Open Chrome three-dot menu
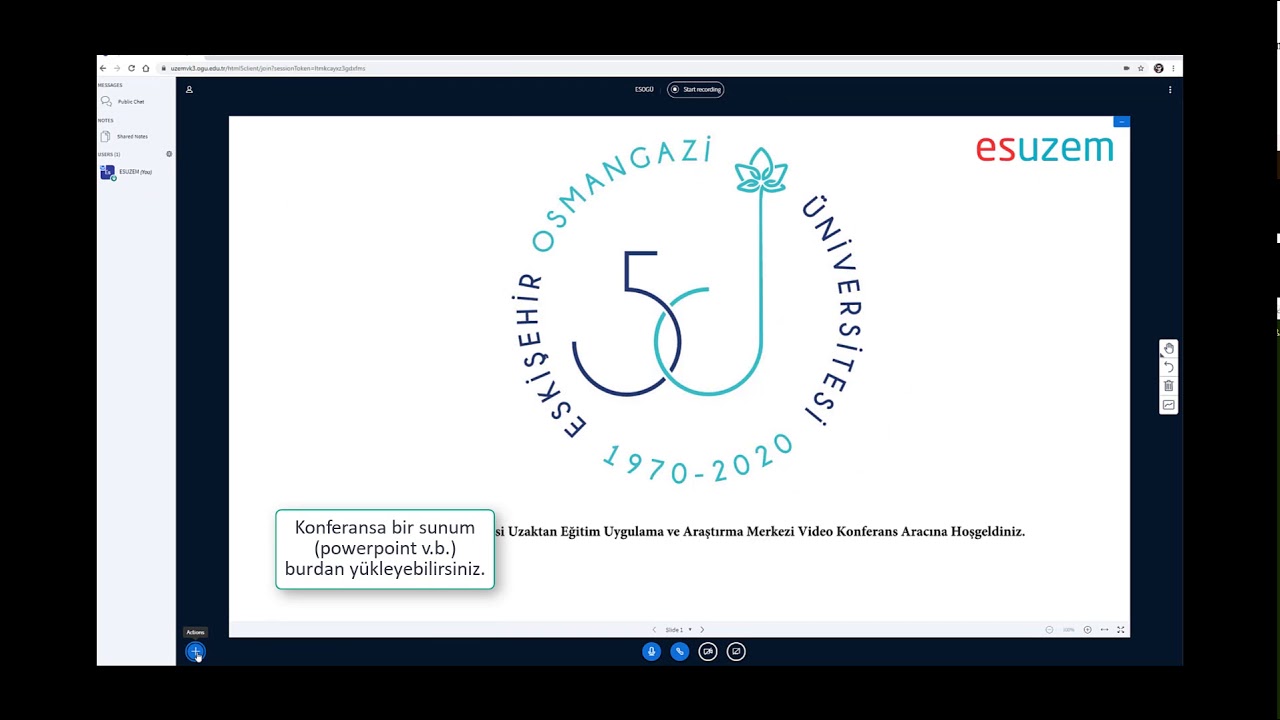This screenshot has height=720, width=1280. click(x=1174, y=68)
